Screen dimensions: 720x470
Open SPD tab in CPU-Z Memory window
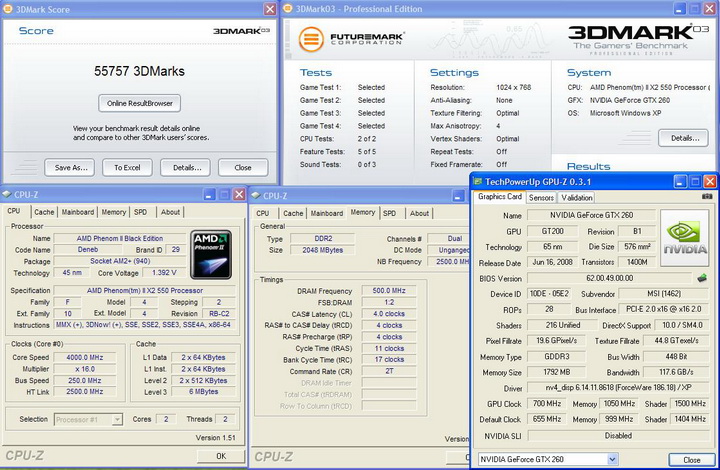tap(389, 213)
